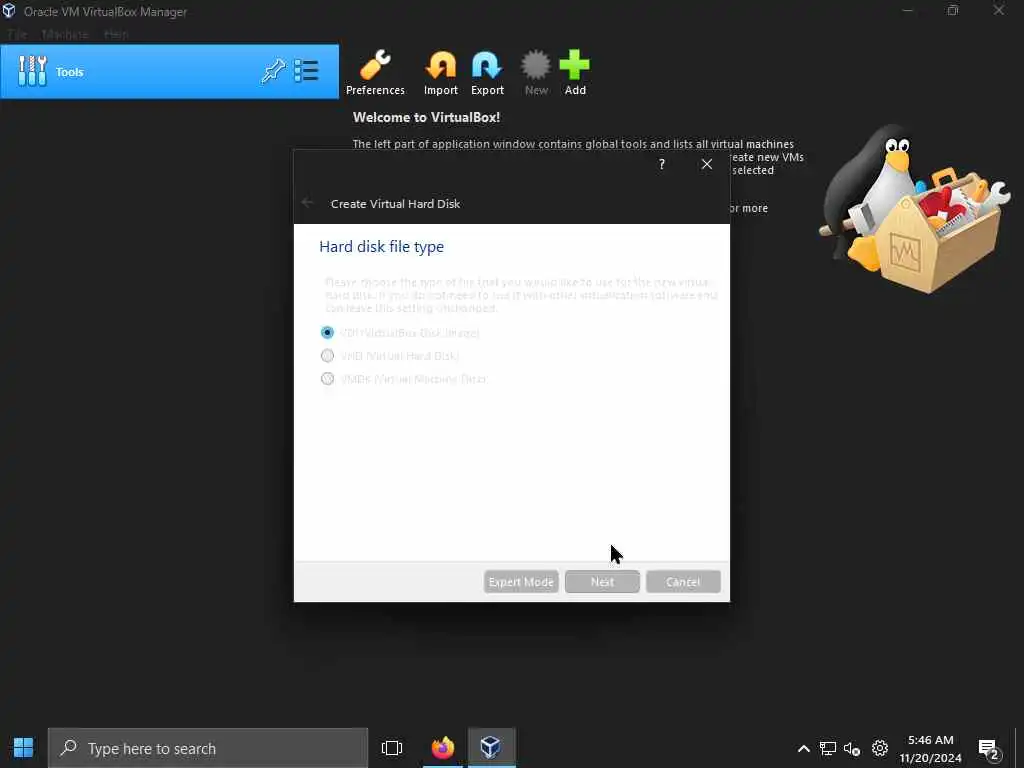
Task: Click the Next button
Action: 602,582
